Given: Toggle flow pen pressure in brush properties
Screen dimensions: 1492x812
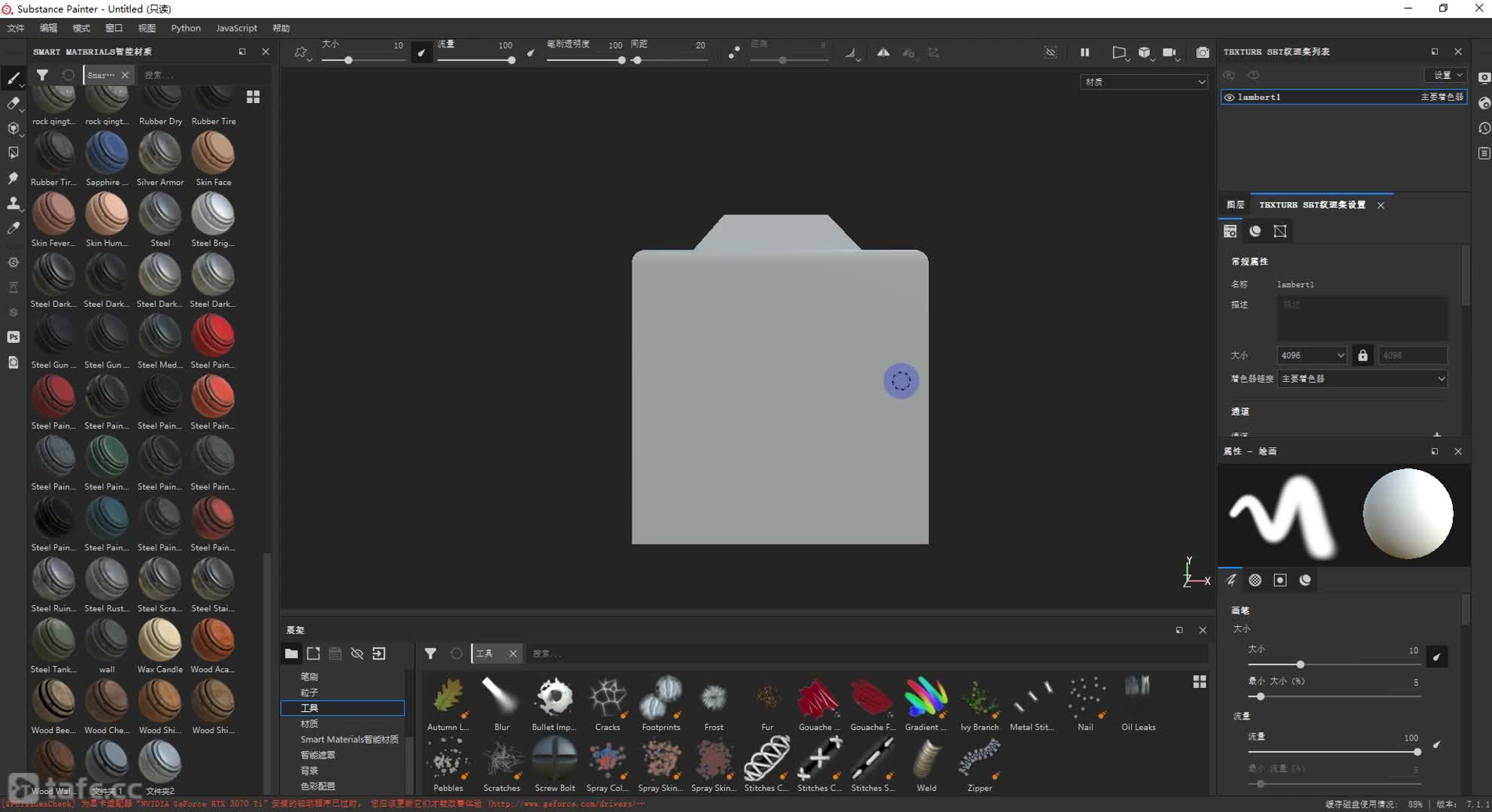Looking at the screenshot, I should click(1436, 744).
